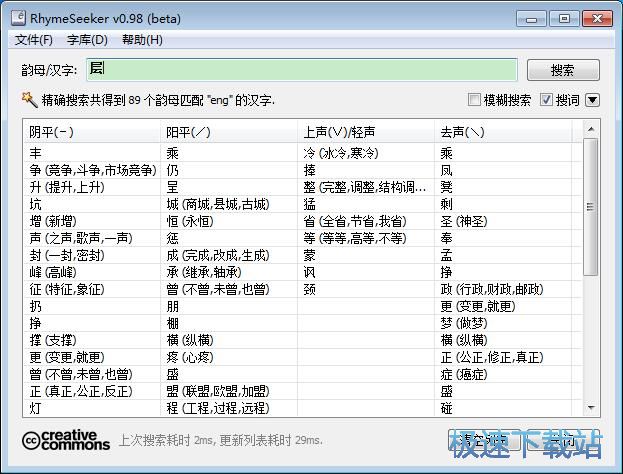Select the 坑 entry

(x=35, y=204)
